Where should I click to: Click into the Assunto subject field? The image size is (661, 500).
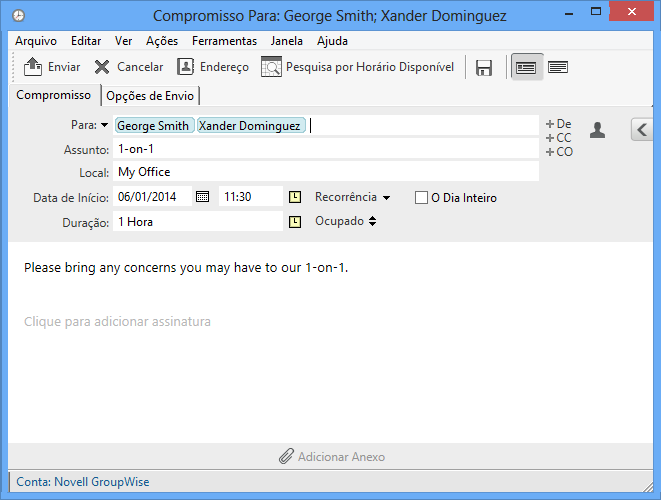[326, 149]
